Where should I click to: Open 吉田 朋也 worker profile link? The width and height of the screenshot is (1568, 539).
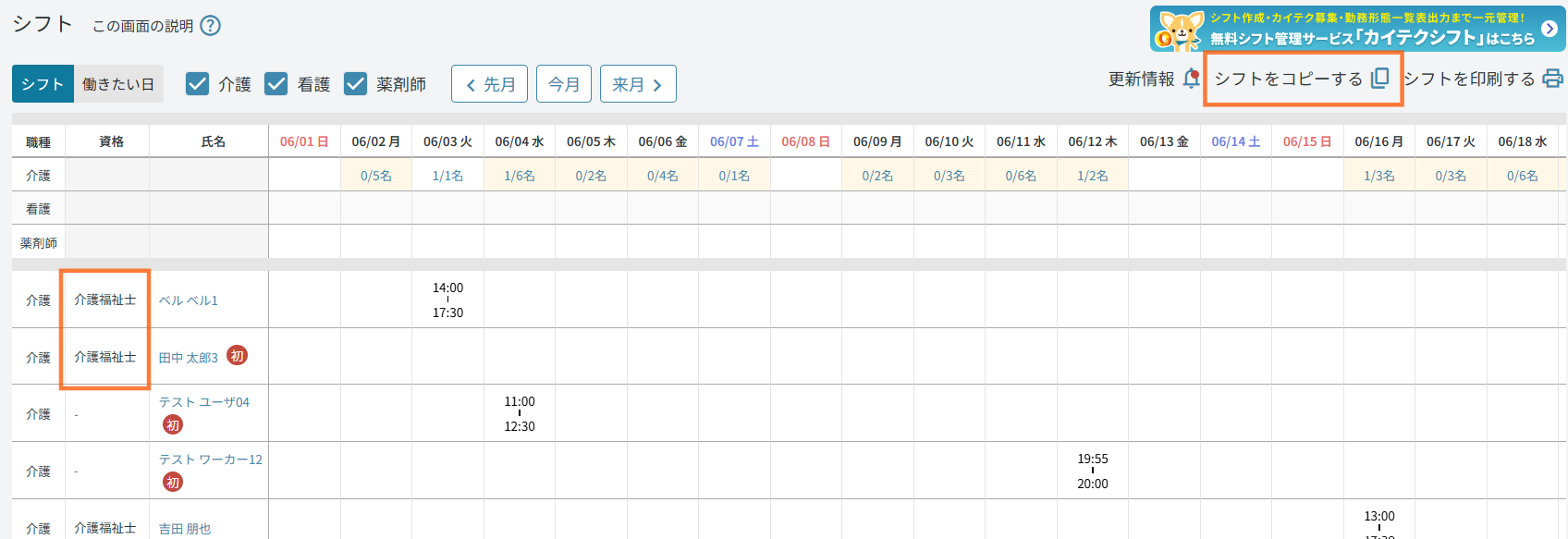pos(185,529)
